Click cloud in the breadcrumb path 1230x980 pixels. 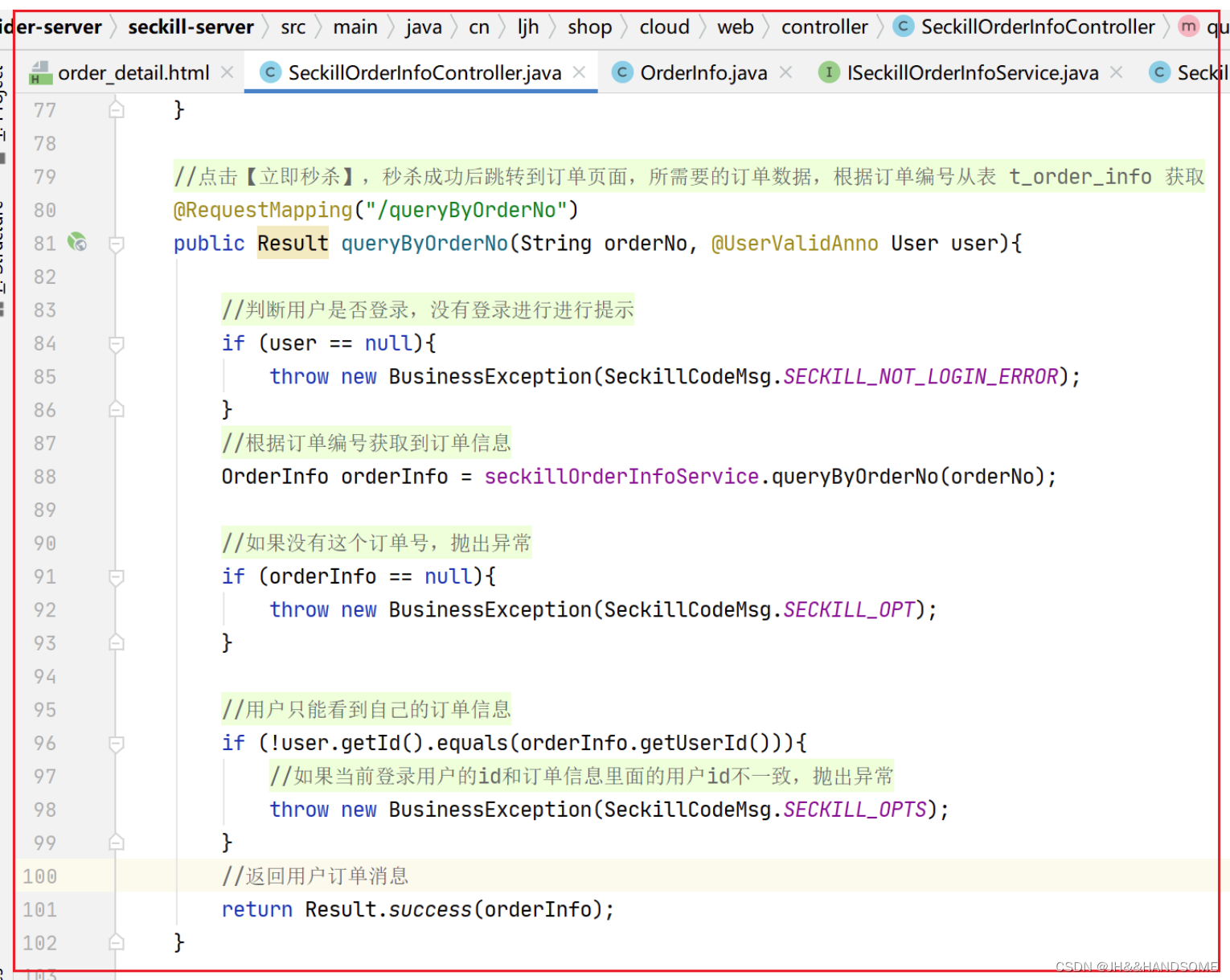[664, 27]
